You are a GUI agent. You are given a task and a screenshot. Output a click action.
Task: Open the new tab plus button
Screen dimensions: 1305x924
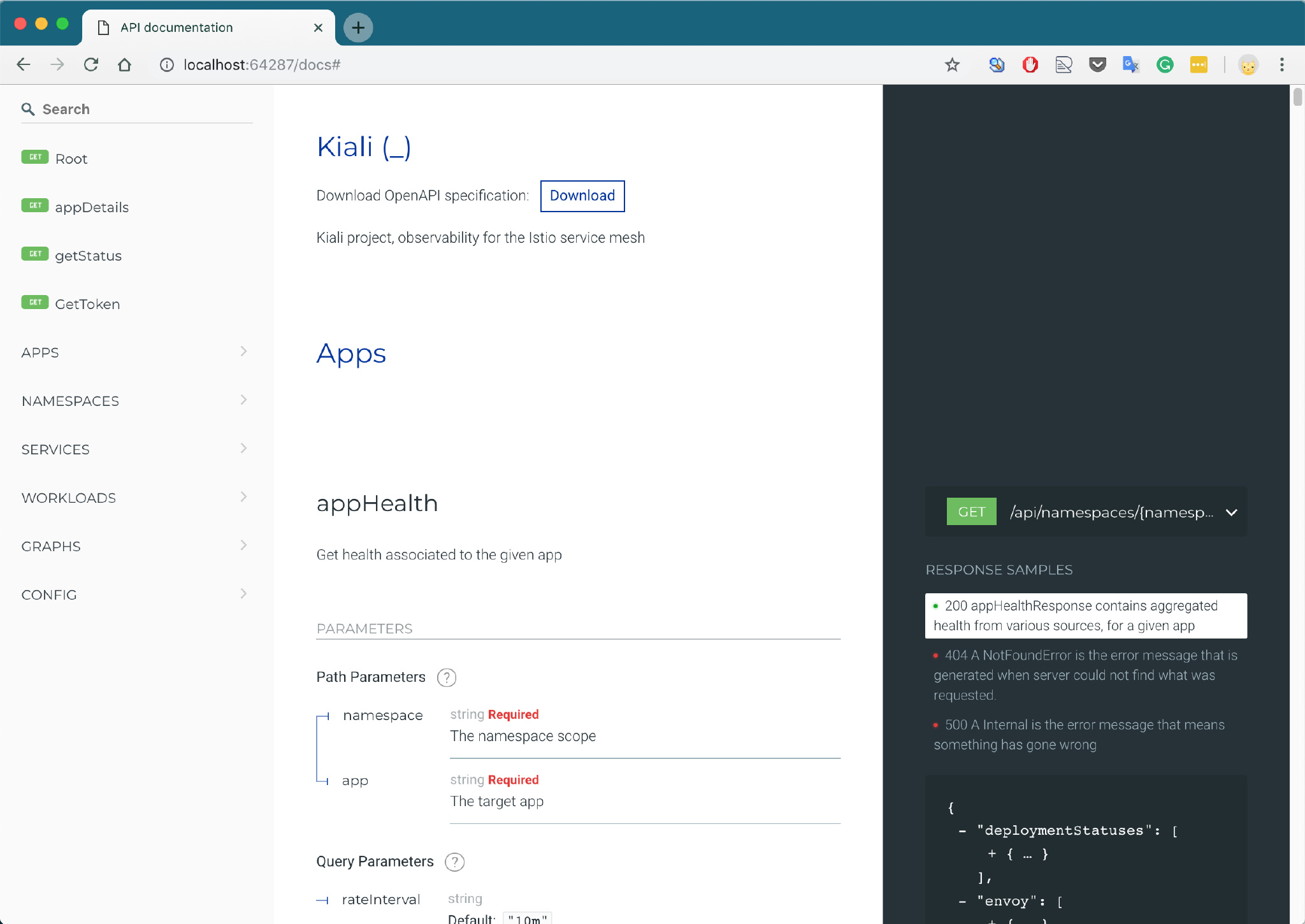(x=358, y=27)
